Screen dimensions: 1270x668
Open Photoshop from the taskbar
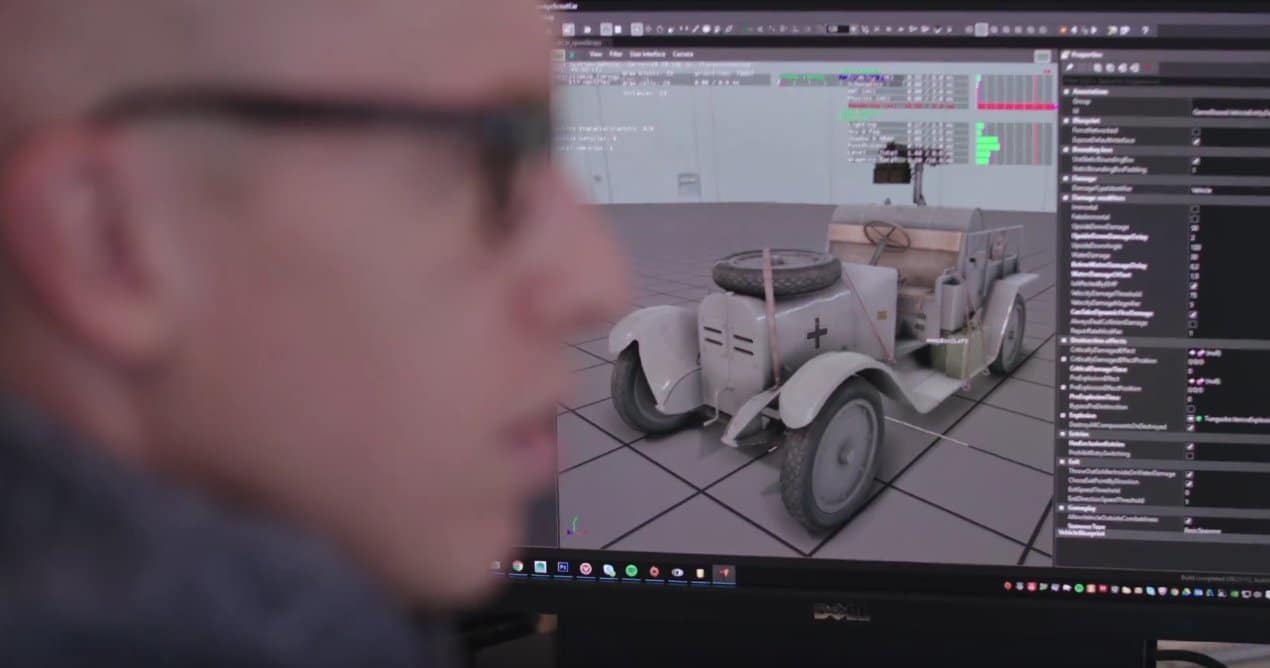tap(563, 567)
